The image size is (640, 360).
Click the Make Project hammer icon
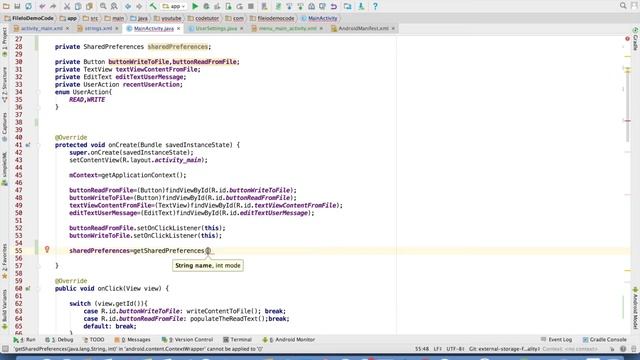(x=153, y=6)
